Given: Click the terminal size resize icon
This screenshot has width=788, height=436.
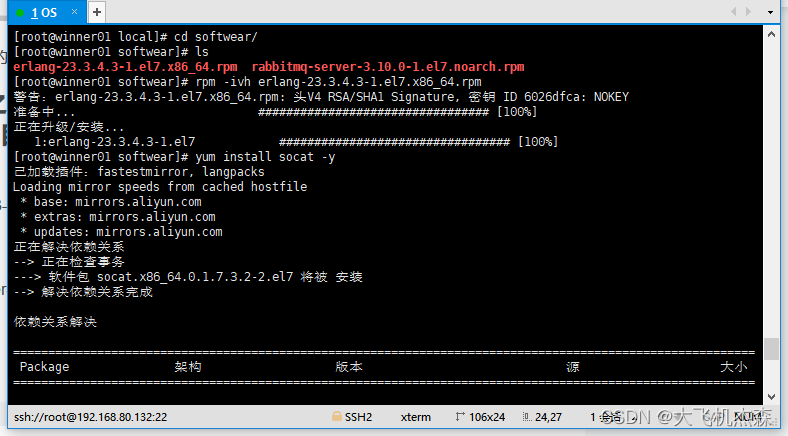Looking at the screenshot, I should click(x=460, y=416).
